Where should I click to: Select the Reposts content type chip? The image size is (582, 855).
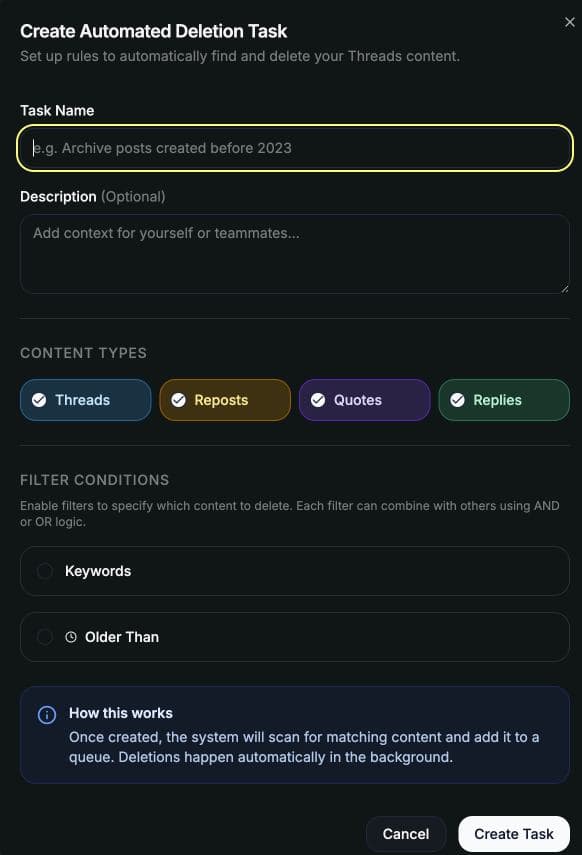224,399
